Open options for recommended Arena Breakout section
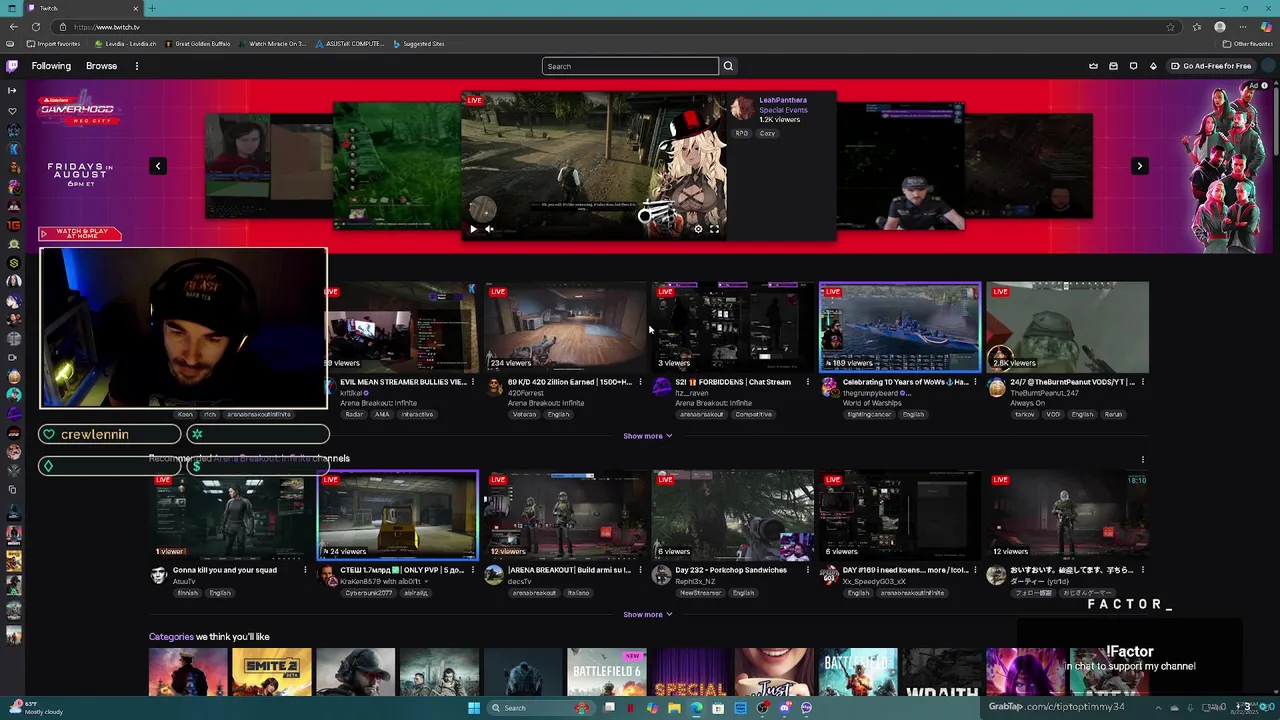 (x=1143, y=459)
